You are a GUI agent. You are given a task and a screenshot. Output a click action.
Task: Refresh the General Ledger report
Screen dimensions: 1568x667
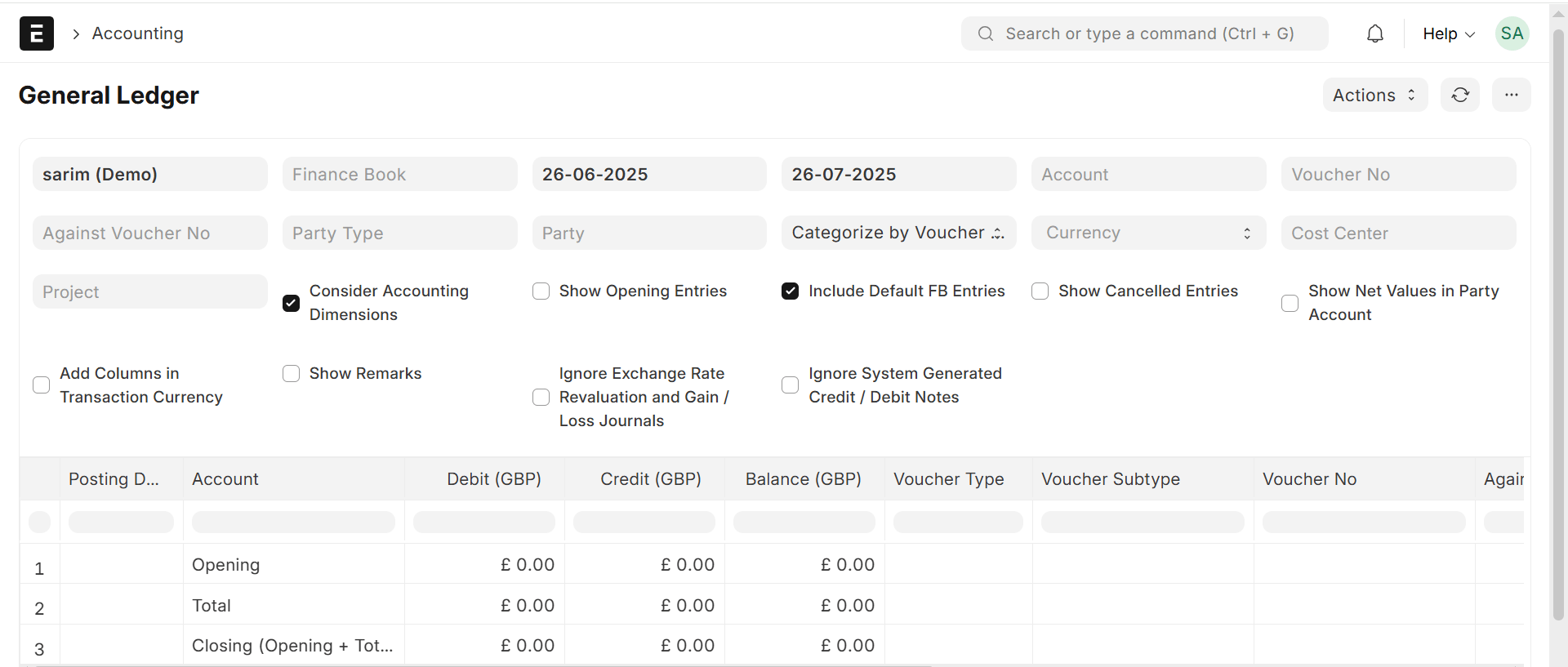1460,95
